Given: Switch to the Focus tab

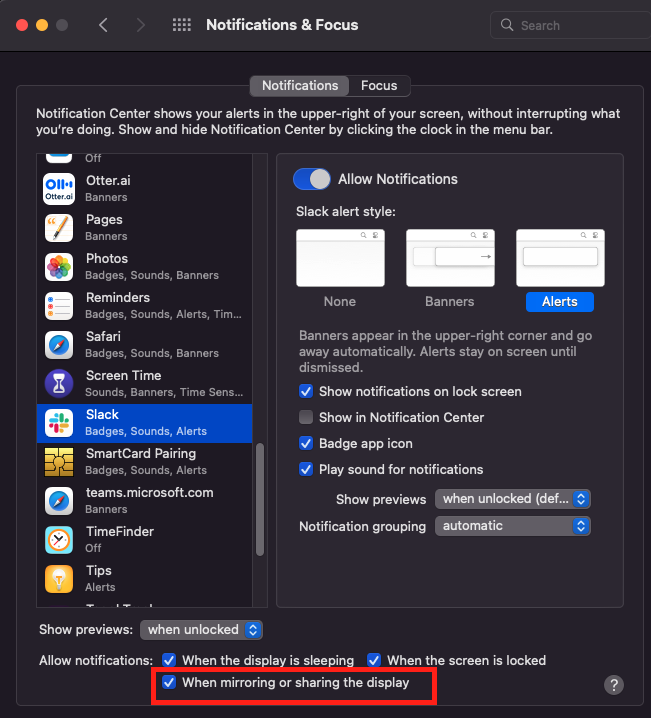Looking at the screenshot, I should [379, 86].
